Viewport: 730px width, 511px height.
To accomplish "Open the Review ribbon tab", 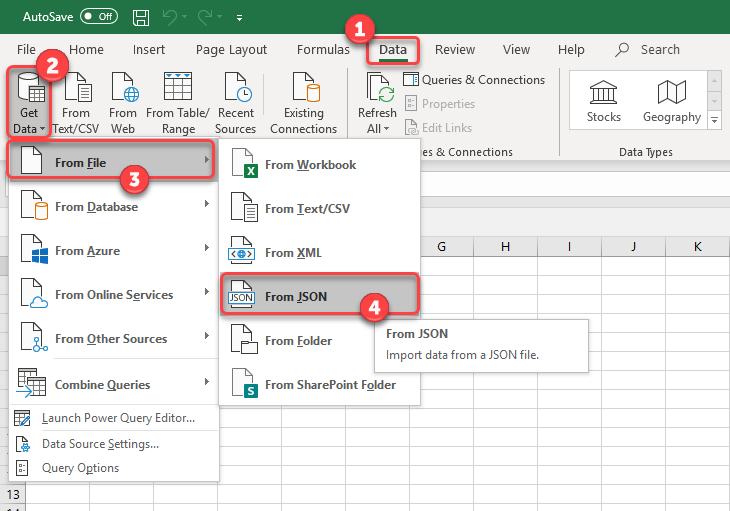I will coord(455,50).
